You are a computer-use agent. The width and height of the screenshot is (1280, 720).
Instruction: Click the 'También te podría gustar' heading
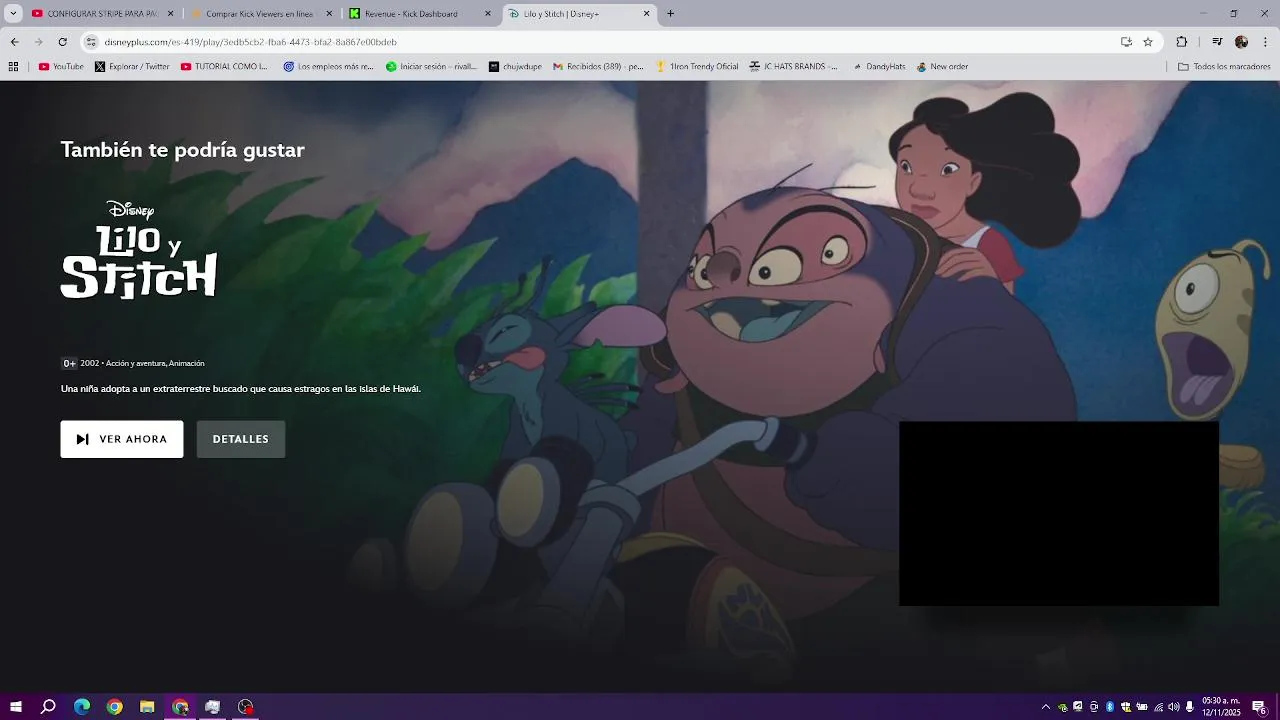[x=183, y=150]
